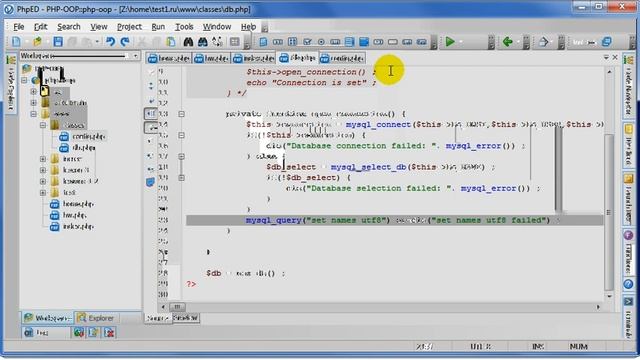This screenshot has width=640, height=360.
Task: Click the grid layout icon after replace
Action: tap(235, 42)
